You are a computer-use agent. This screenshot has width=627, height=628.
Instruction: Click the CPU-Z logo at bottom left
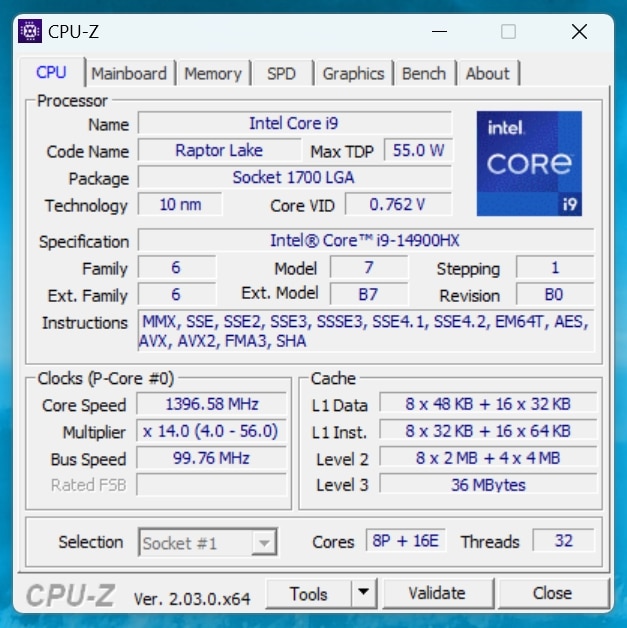[x=69, y=595]
